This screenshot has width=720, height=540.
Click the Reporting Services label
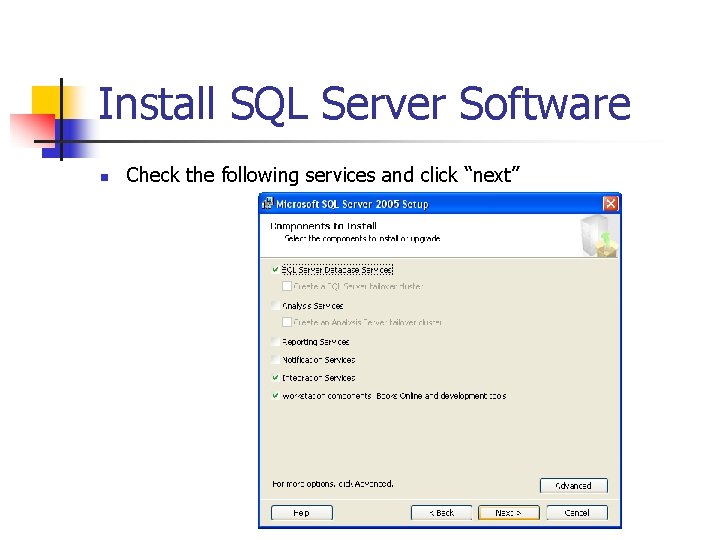point(315,342)
